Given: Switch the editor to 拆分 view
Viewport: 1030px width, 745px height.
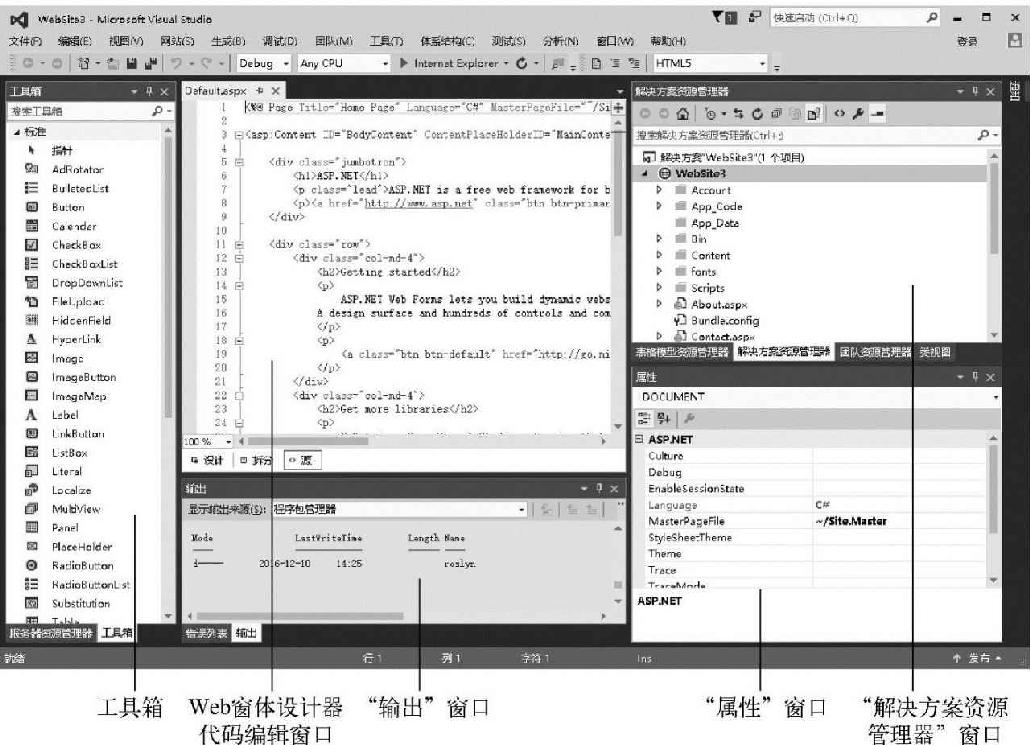Looking at the screenshot, I should coord(256,461).
